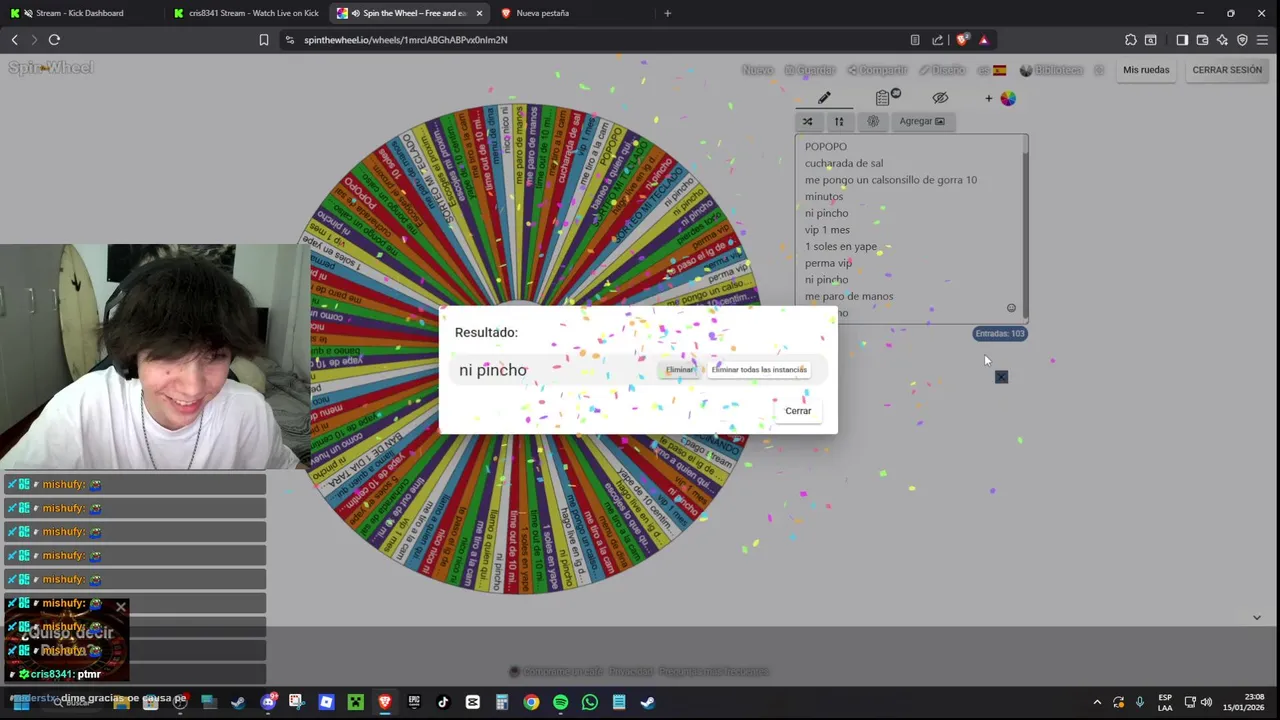The height and width of the screenshot is (720, 1280).
Task: Click the share page icon
Action: coord(938,40)
